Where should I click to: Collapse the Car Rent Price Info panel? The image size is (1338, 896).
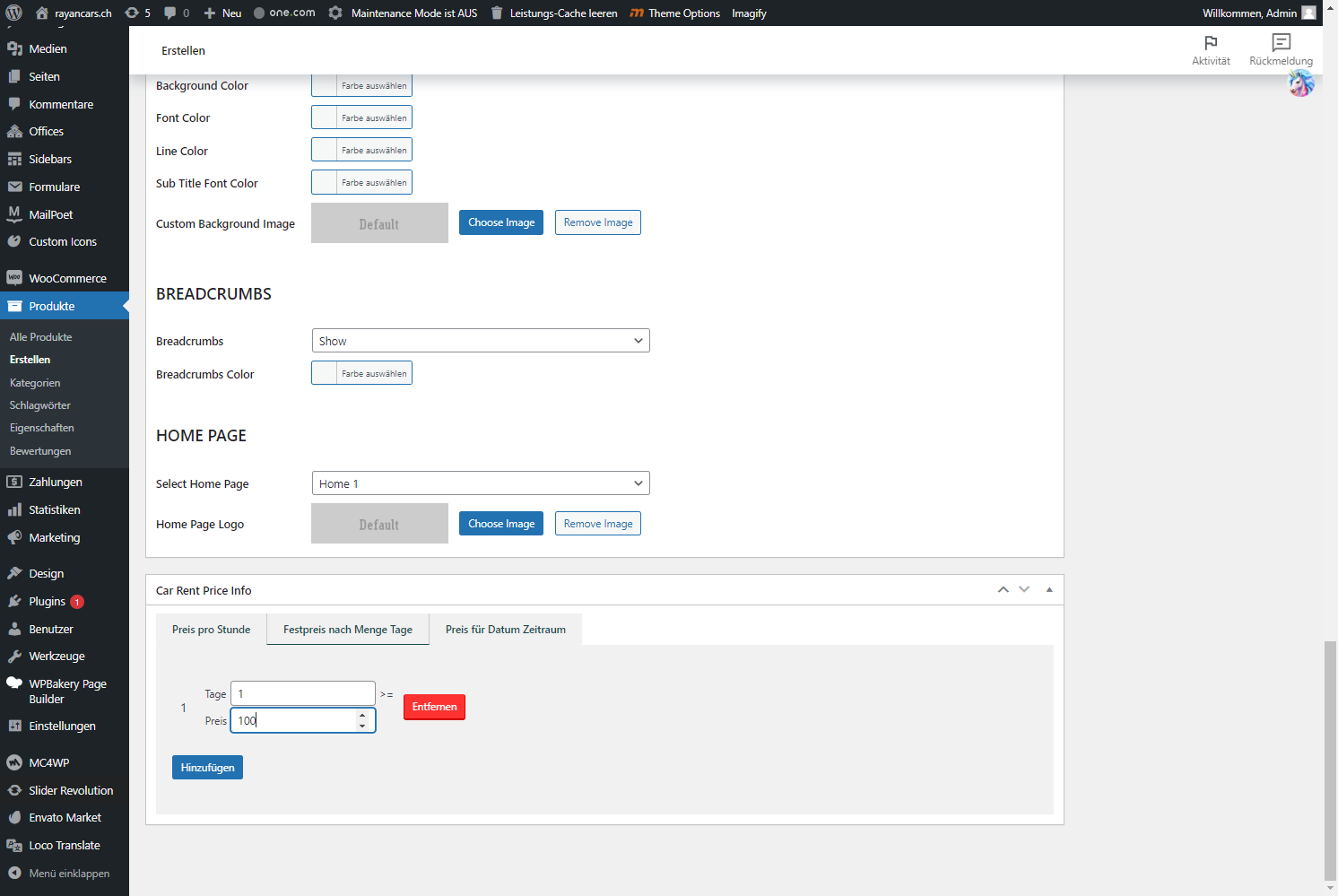click(x=1049, y=589)
